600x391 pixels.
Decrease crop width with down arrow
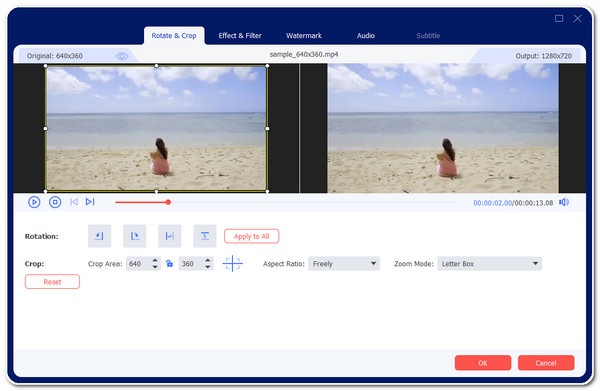(x=155, y=267)
